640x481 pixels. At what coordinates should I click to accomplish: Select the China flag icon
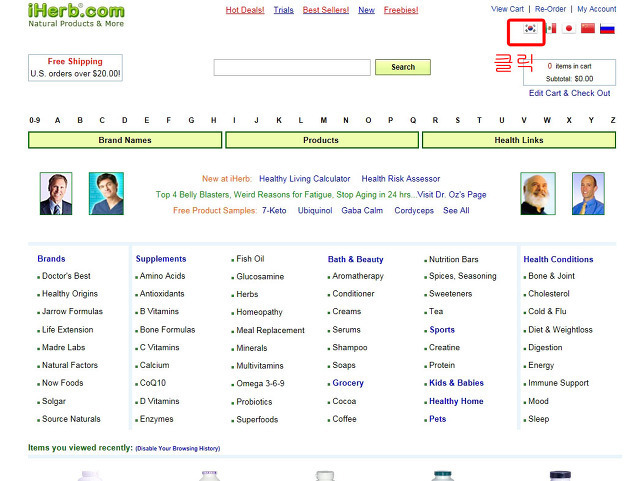[588, 28]
